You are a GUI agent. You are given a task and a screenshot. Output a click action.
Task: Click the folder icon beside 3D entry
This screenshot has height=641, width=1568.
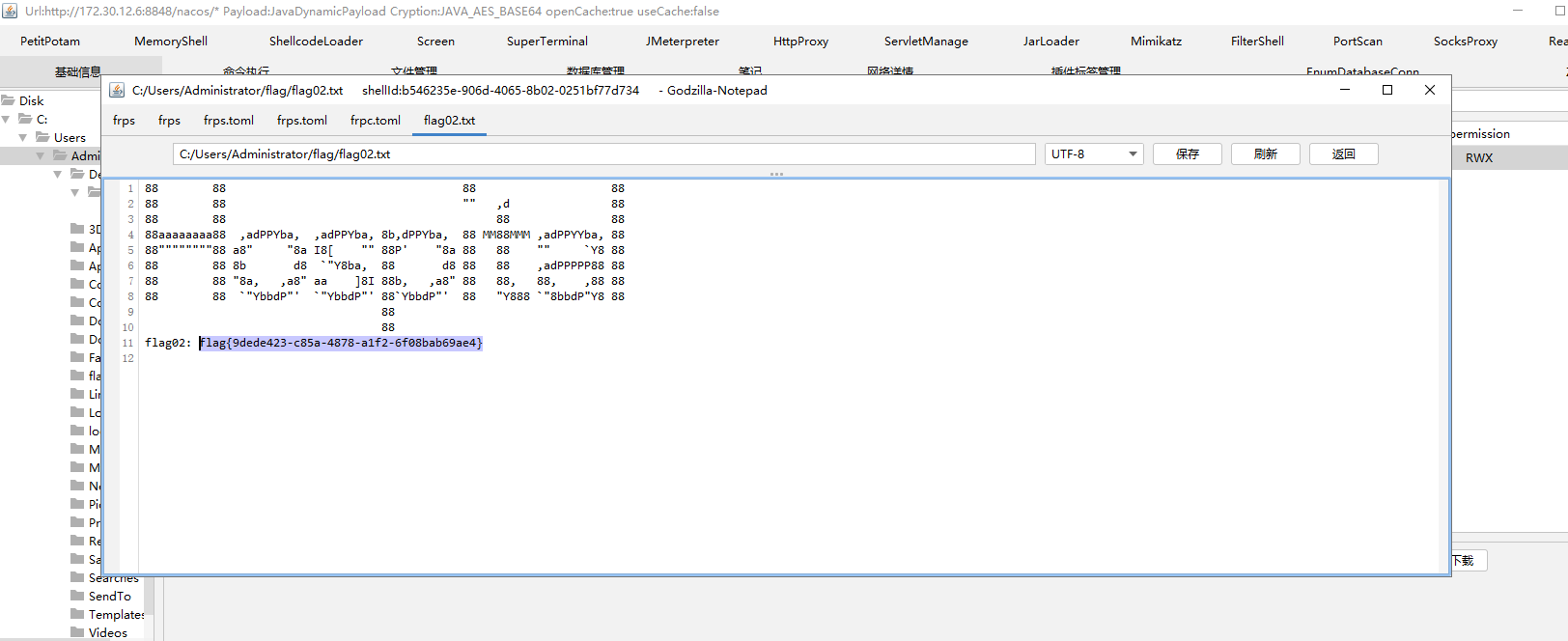click(77, 229)
